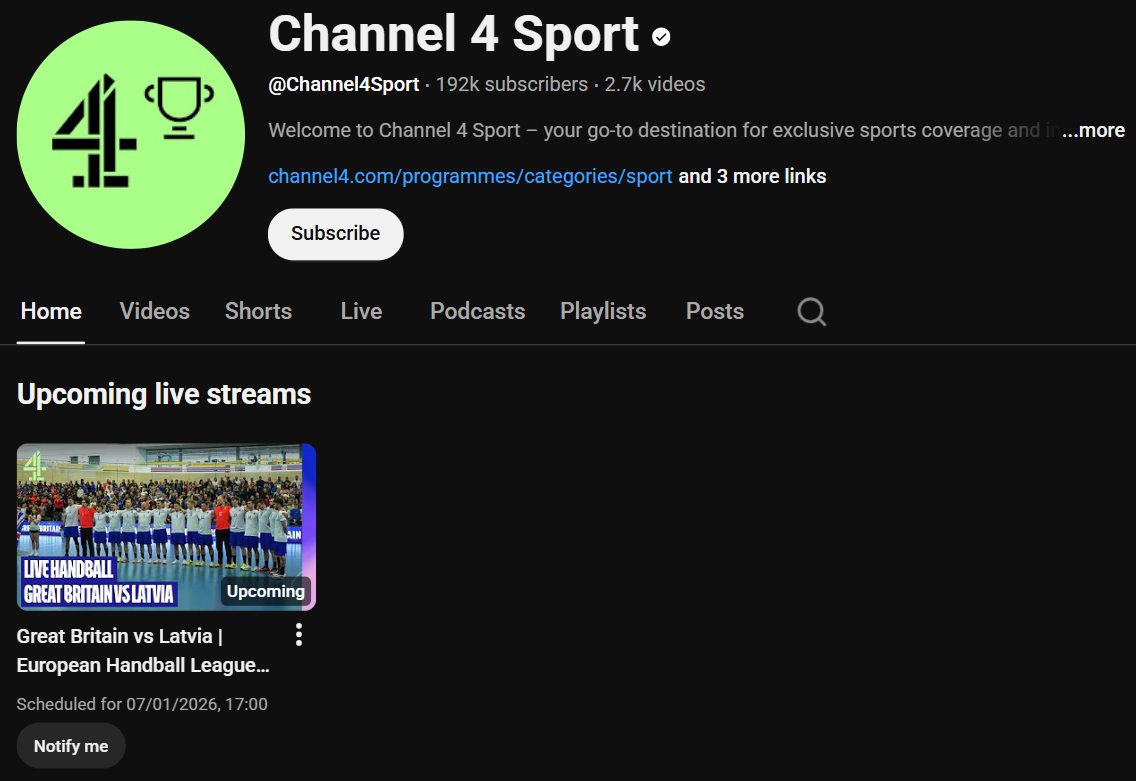Open the three-dot menu for handball video
The height and width of the screenshot is (781, 1136).
pos(298,635)
